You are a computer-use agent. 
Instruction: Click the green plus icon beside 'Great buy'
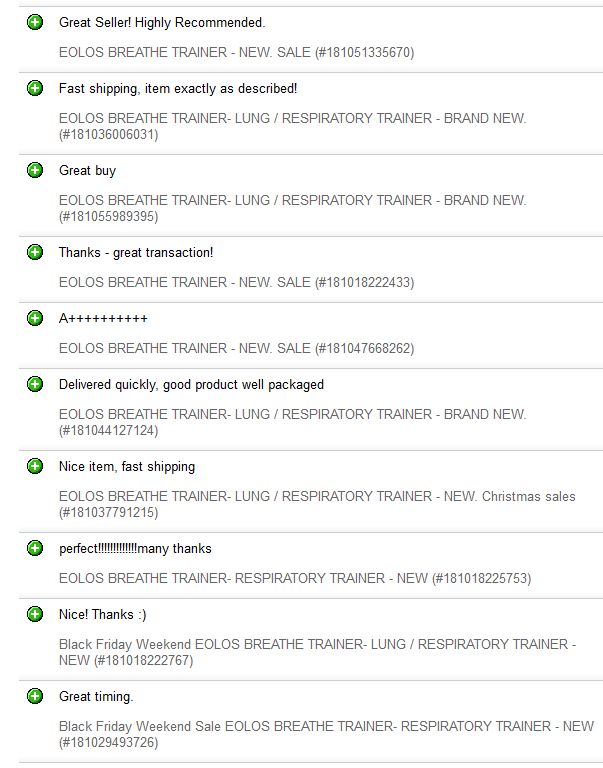coord(35,170)
